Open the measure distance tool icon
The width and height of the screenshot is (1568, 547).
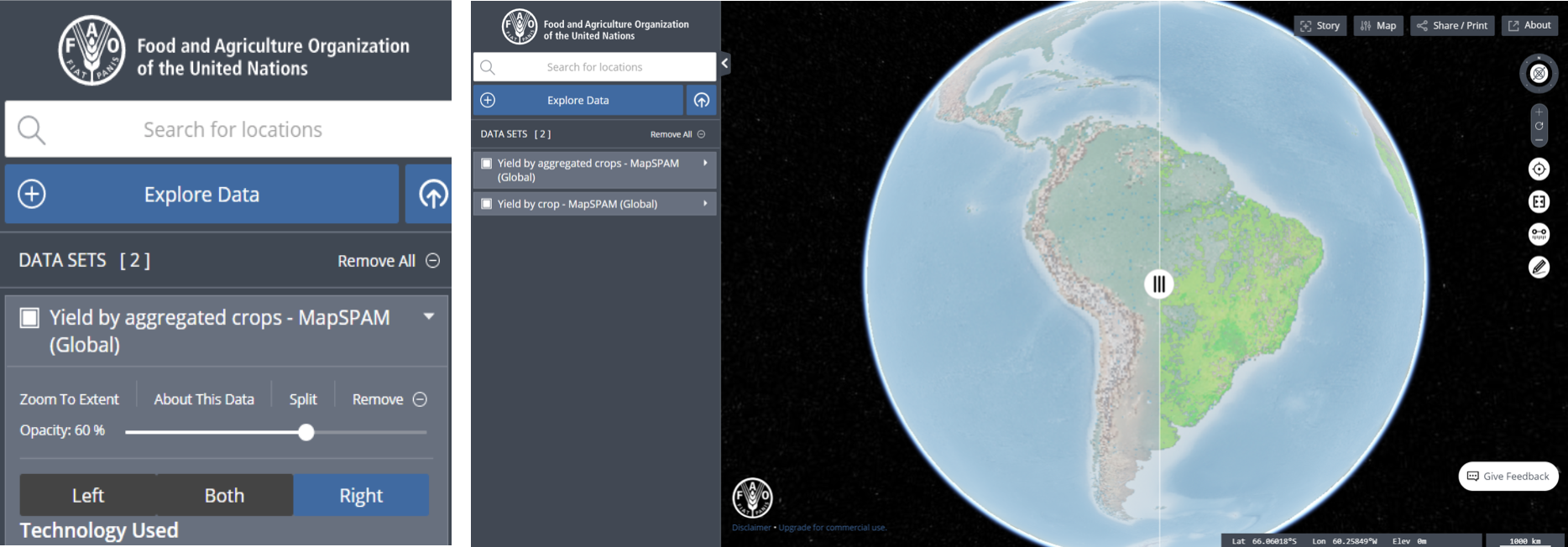[1539, 234]
